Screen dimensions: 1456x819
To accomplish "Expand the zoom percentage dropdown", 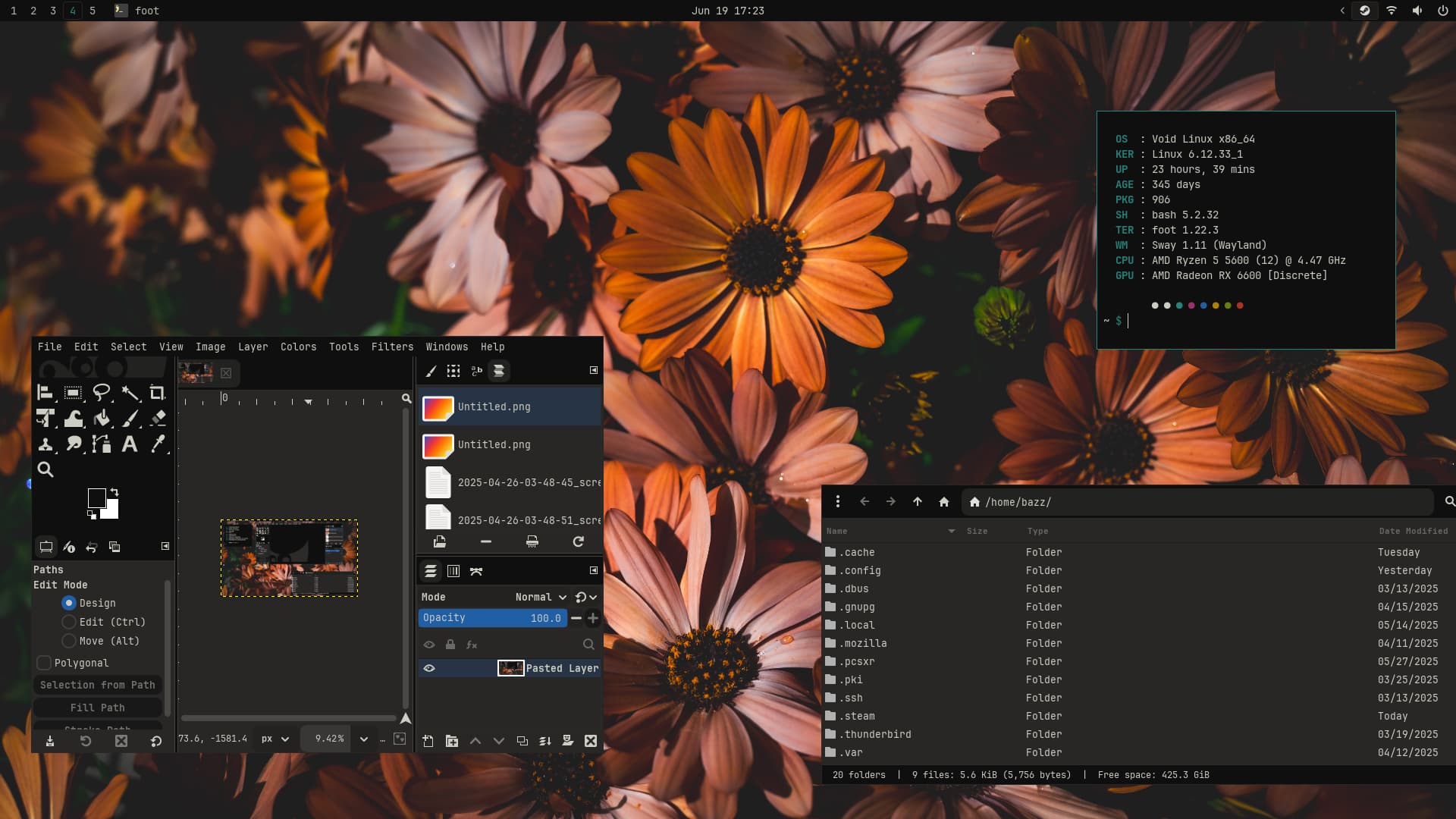I will (x=364, y=739).
